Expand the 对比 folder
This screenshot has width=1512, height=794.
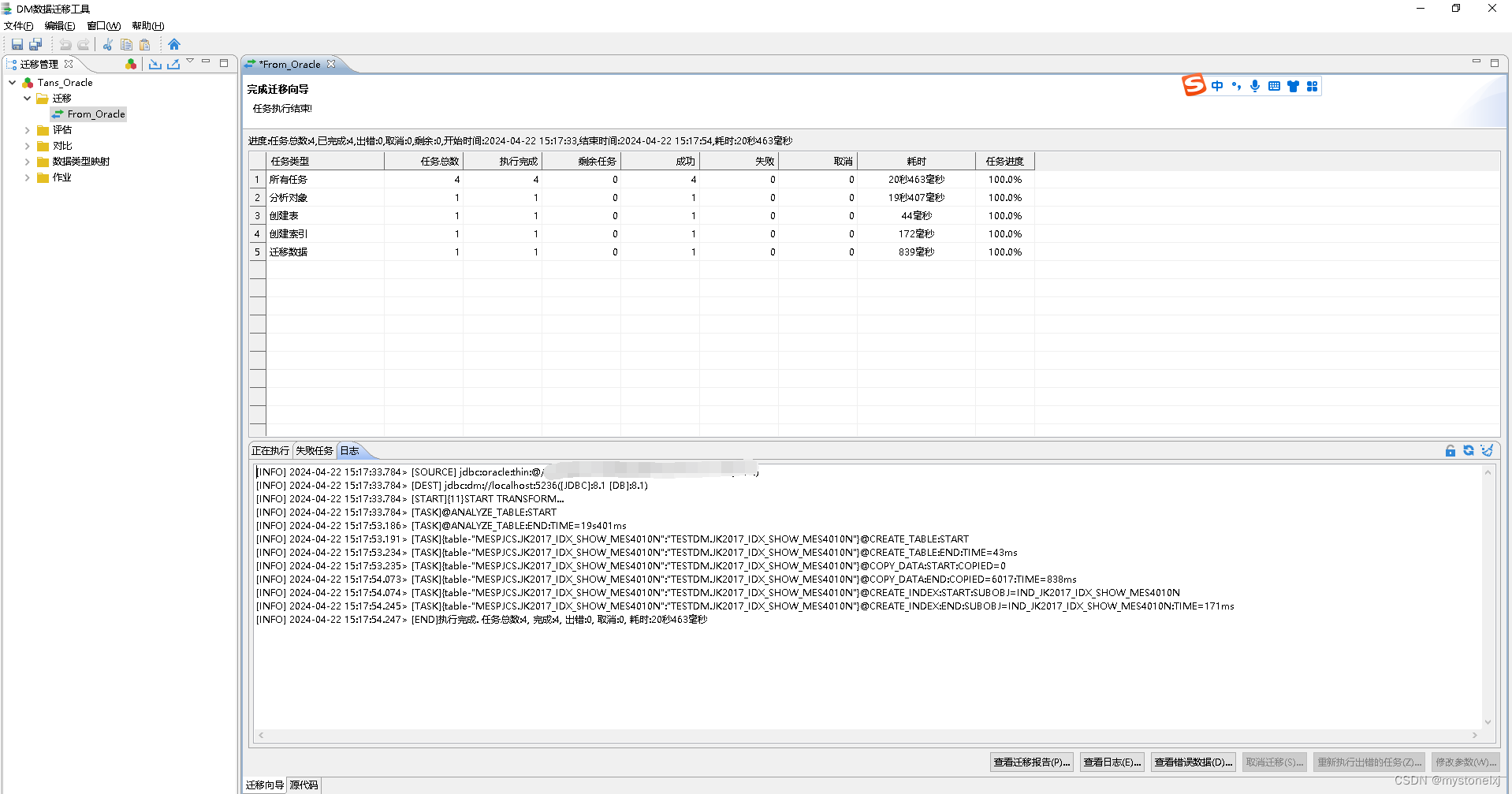28,146
